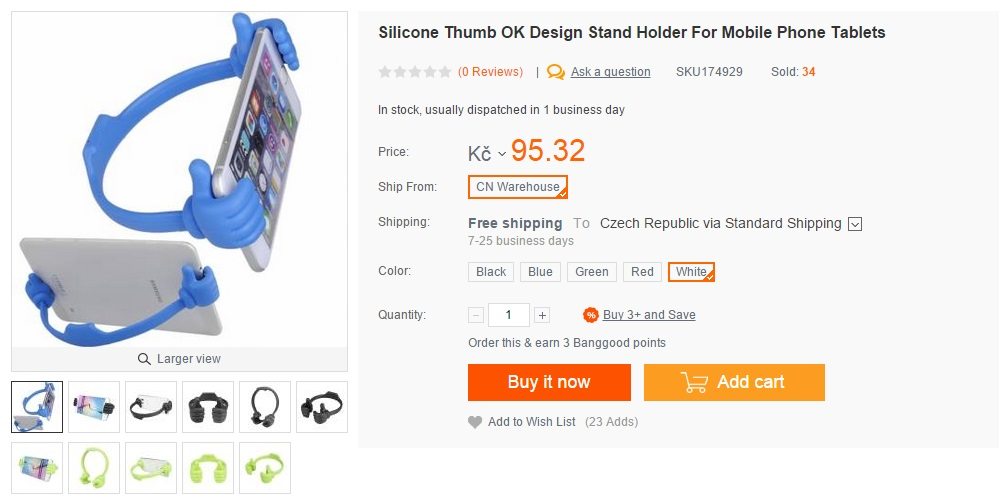This screenshot has width=1001, height=503.
Task: Select the Blue color option
Action: 540,272
